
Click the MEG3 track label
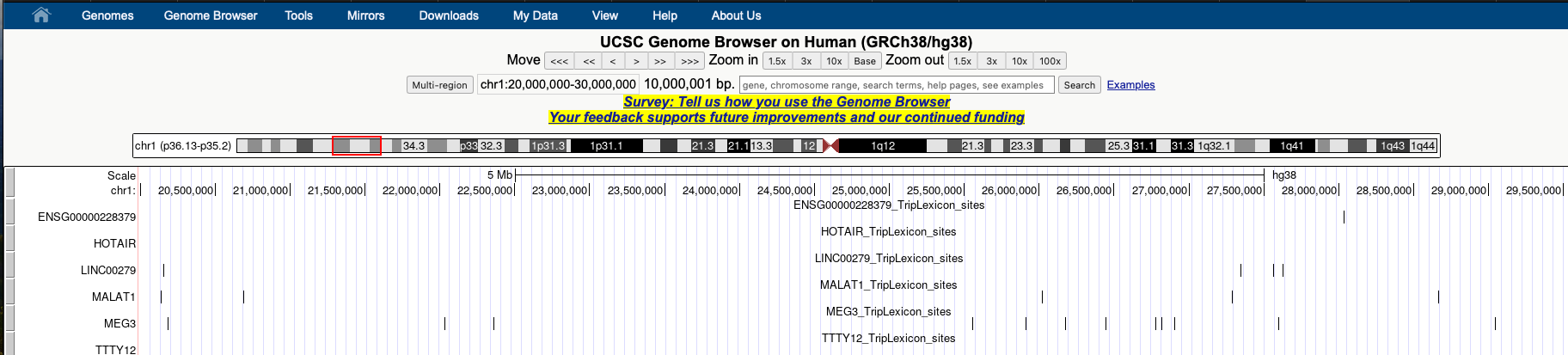click(x=119, y=323)
